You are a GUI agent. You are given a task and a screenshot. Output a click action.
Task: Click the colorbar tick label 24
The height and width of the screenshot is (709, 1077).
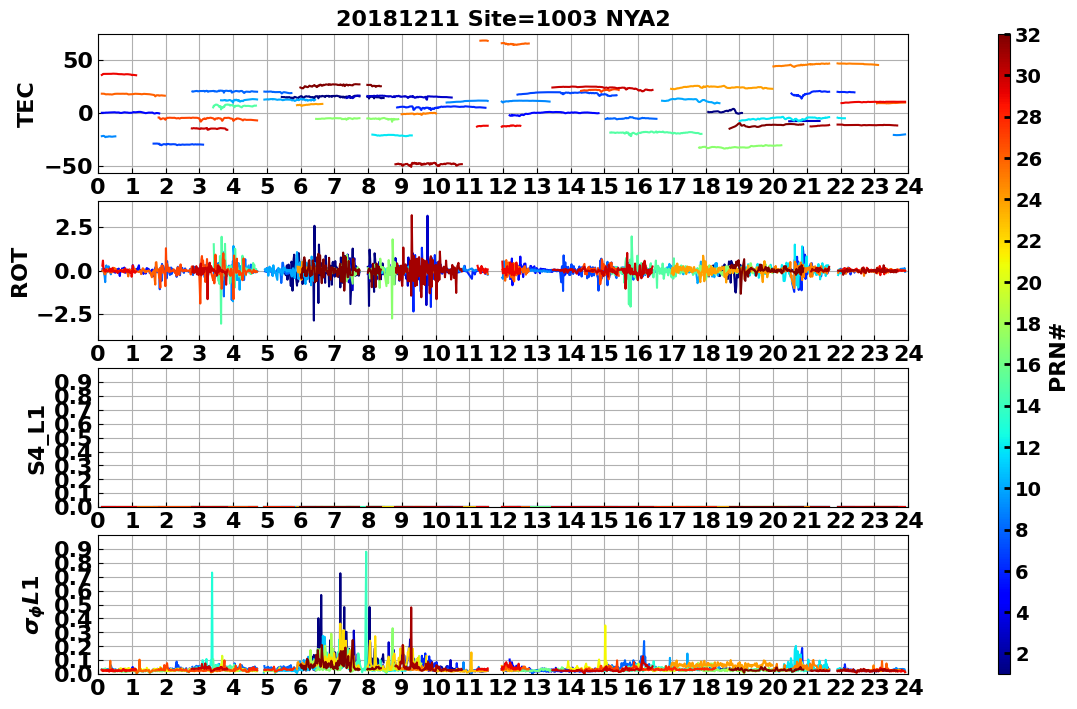(1028, 200)
